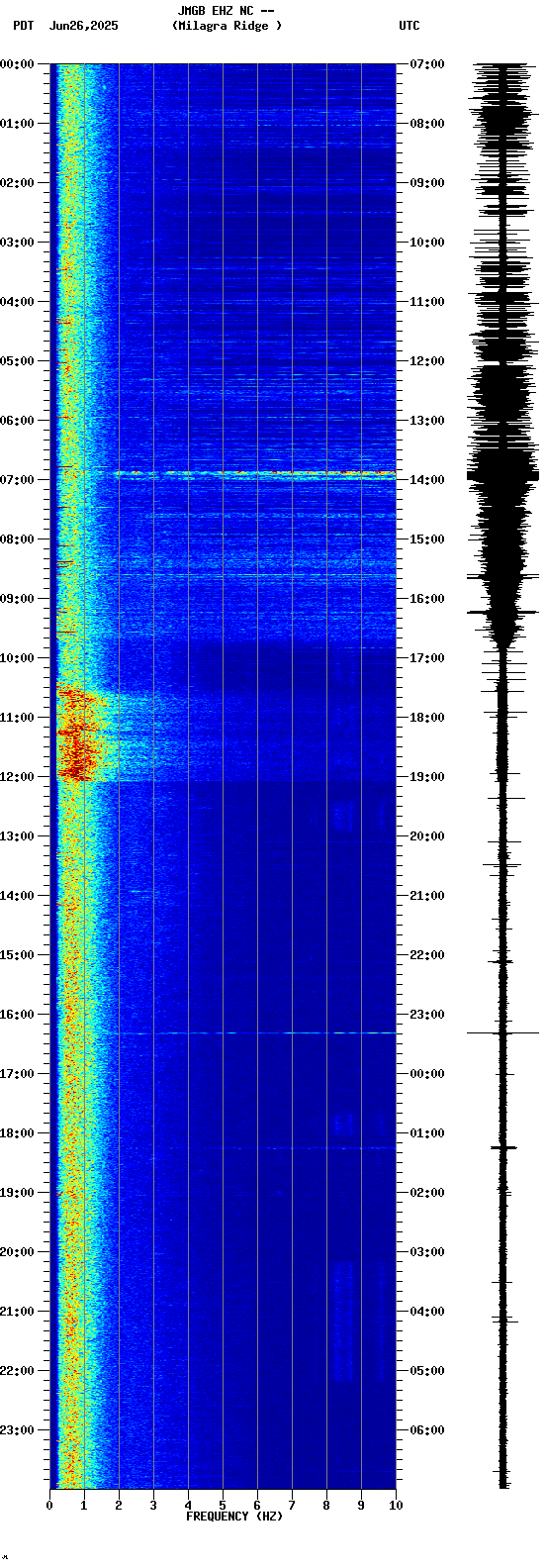The width and height of the screenshot is (546, 1568).
Task: Click the thin horizontal line after 16:00 PDT
Action: point(257,1032)
